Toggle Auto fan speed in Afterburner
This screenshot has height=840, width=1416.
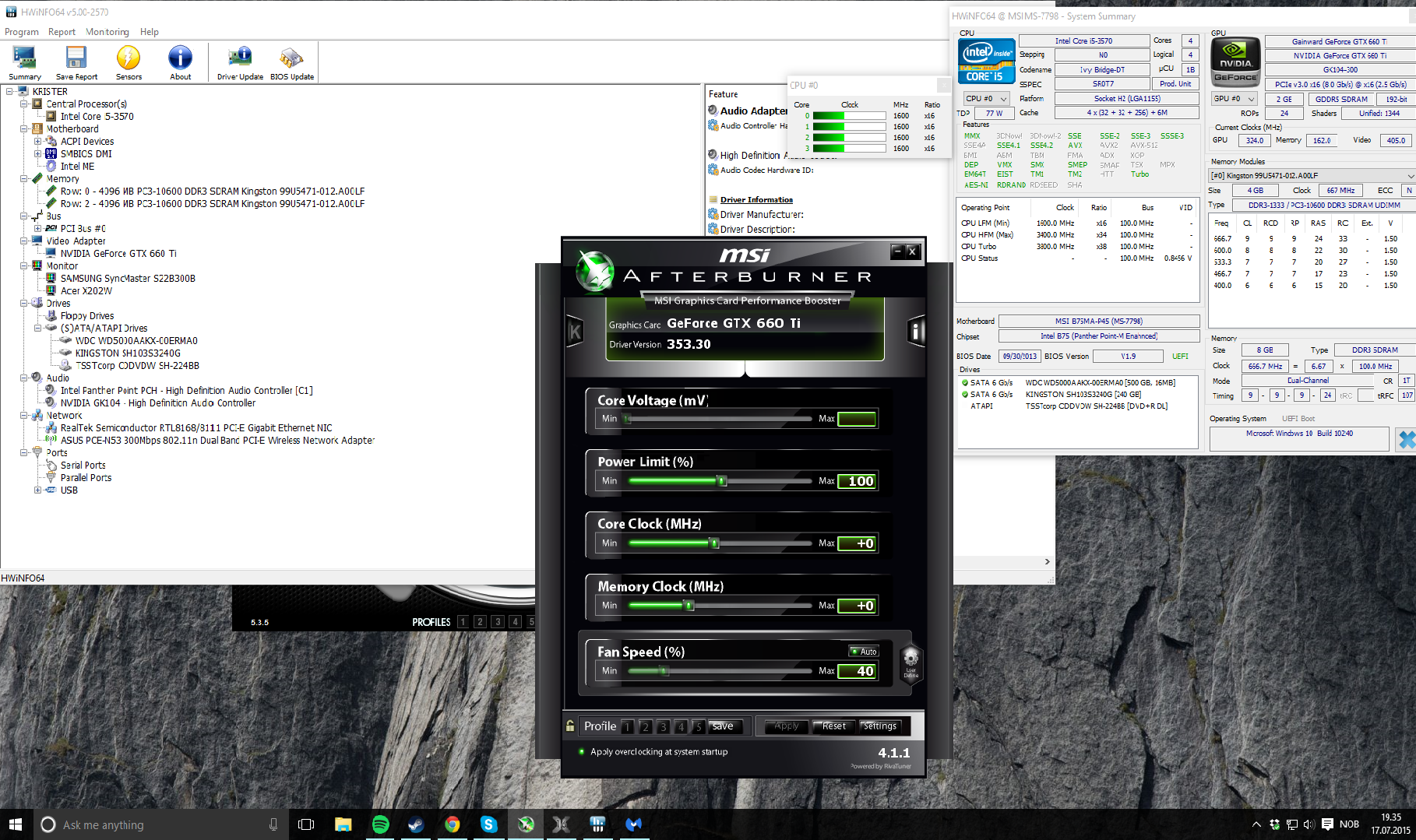[x=864, y=651]
